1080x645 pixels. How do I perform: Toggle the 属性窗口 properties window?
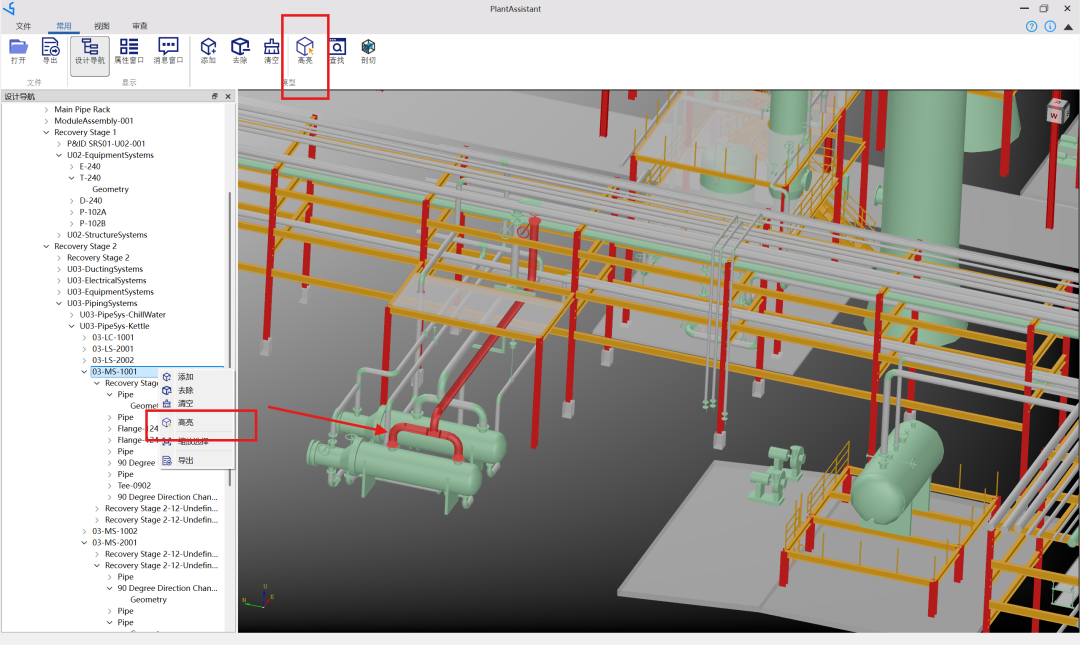[x=129, y=50]
